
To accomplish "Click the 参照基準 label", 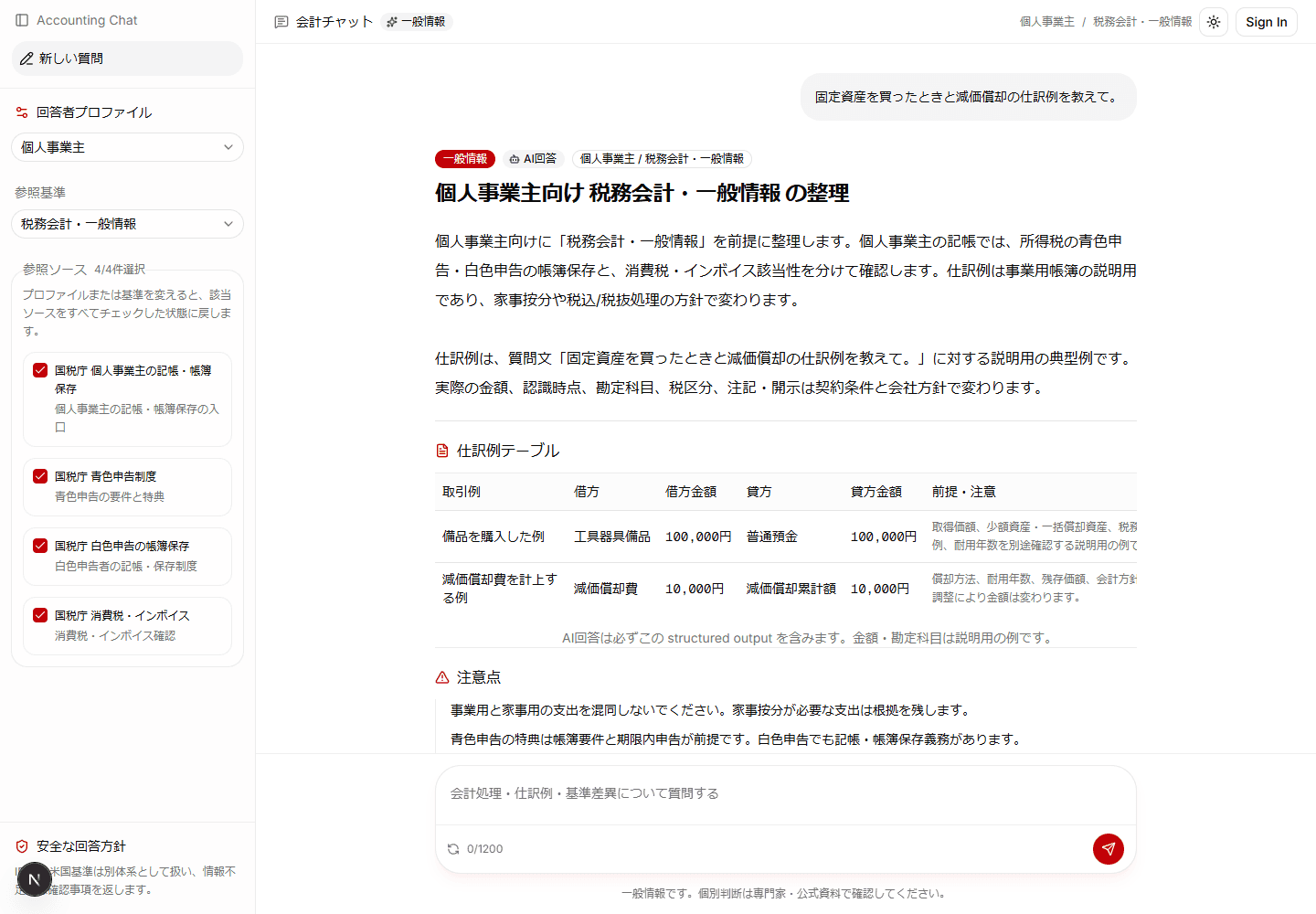I will pos(40,193).
